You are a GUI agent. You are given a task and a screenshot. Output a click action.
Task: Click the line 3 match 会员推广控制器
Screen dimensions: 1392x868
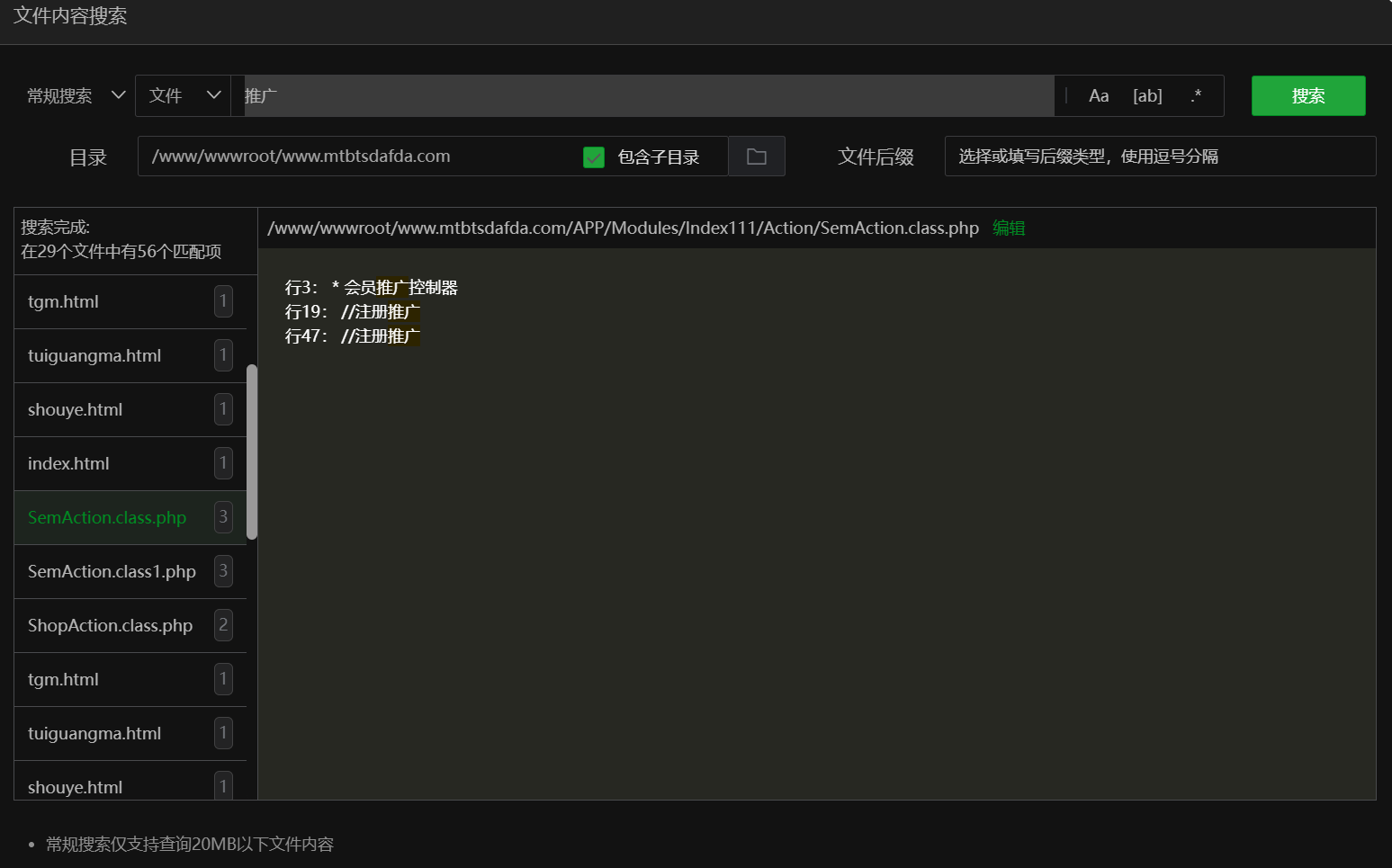click(x=400, y=288)
